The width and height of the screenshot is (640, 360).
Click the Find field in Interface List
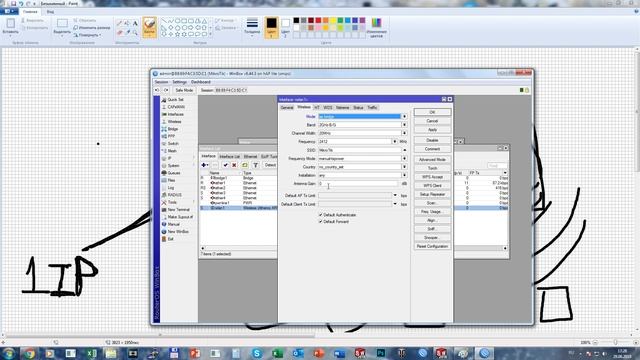pyautogui.click(x=497, y=165)
